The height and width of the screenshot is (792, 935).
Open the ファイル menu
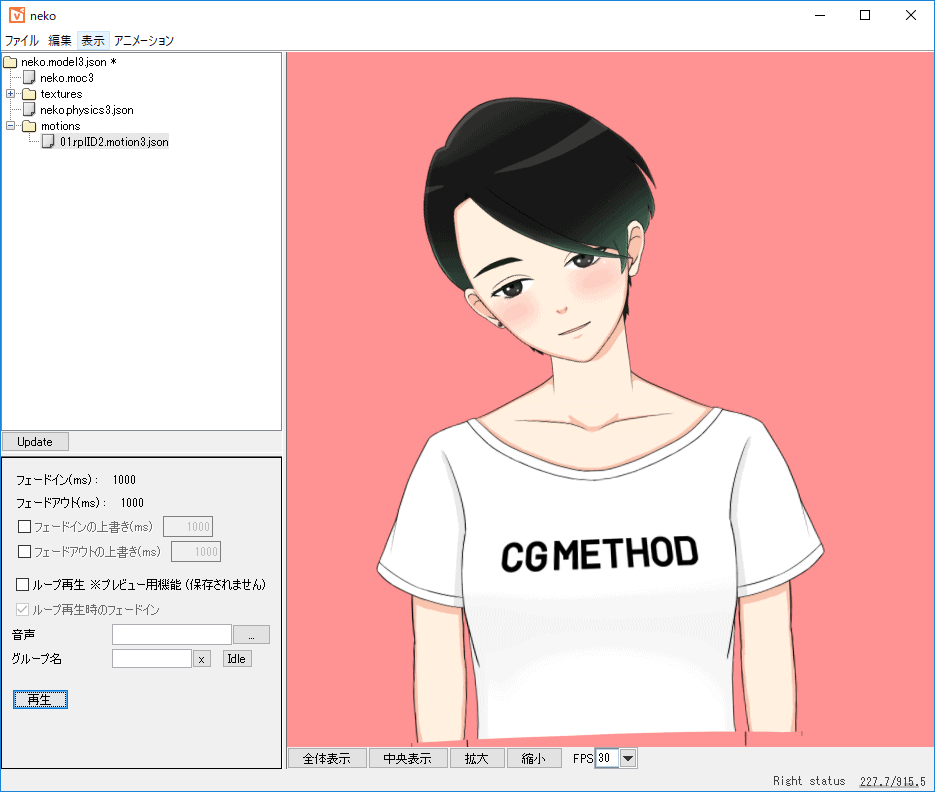click(22, 41)
